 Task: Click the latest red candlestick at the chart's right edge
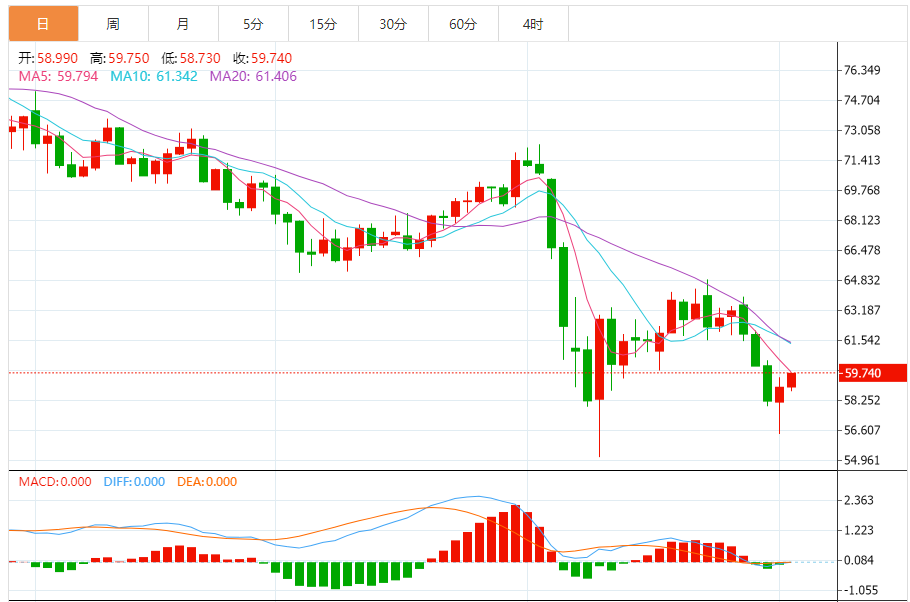pyautogui.click(x=792, y=380)
